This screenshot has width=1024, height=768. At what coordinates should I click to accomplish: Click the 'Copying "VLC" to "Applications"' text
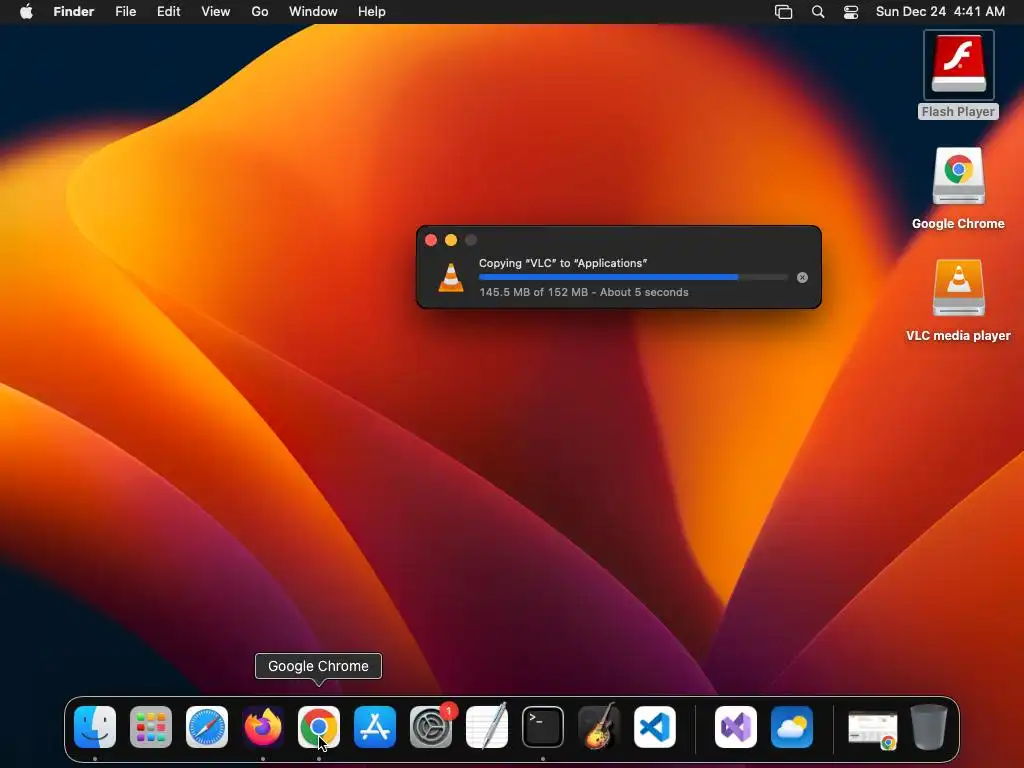[563, 263]
